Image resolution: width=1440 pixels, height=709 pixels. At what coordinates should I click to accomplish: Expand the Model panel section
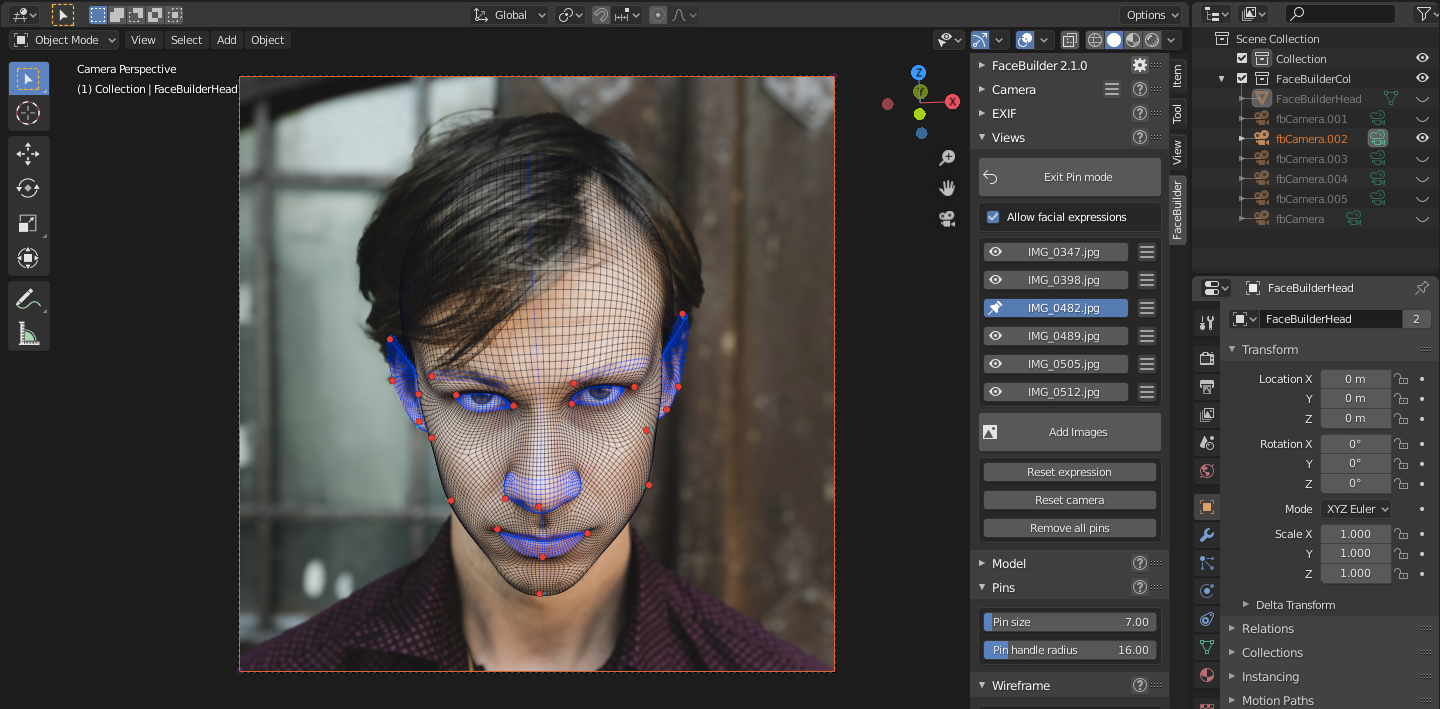click(1008, 563)
